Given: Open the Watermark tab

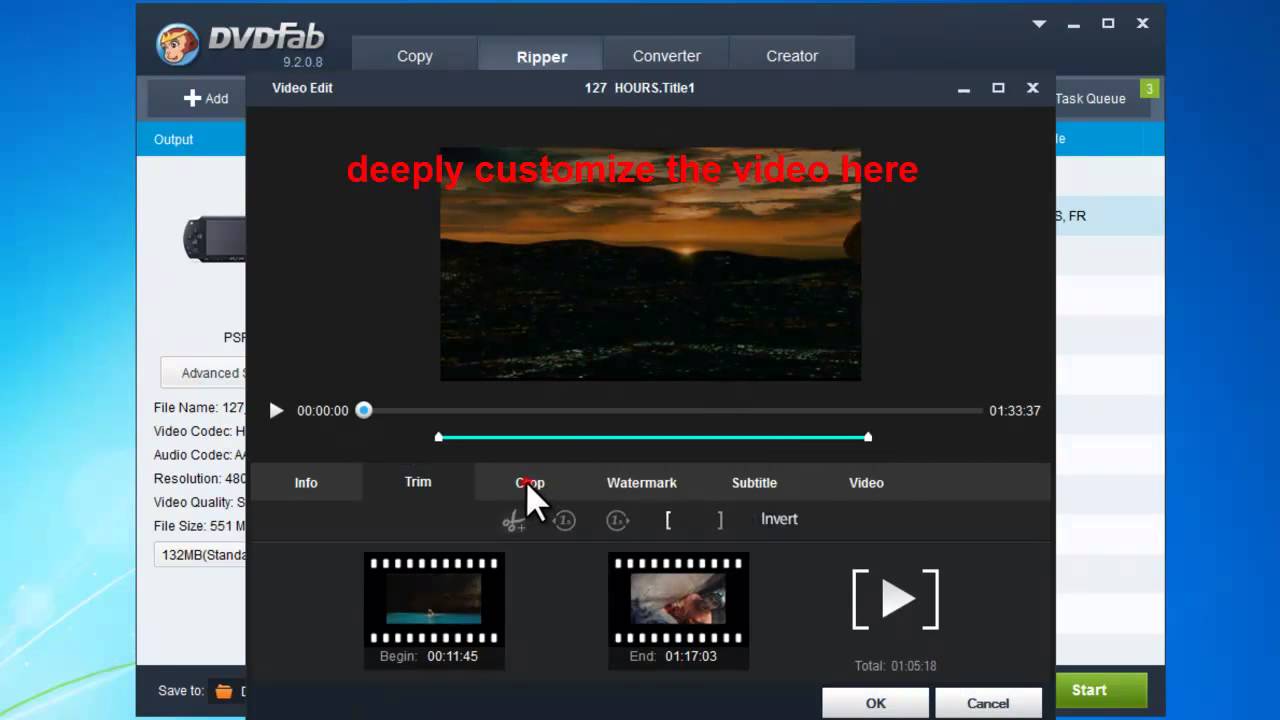Looking at the screenshot, I should (x=642, y=483).
